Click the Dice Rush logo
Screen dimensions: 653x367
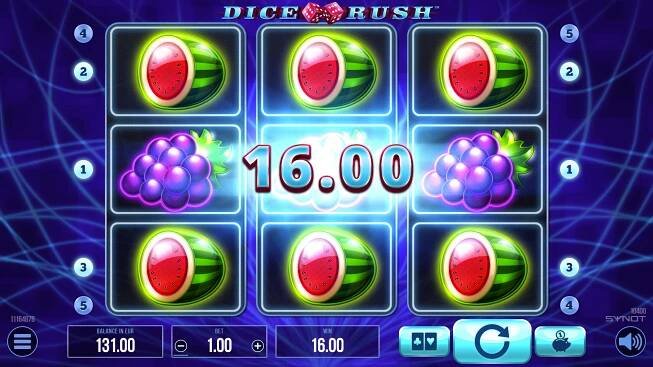pos(328,12)
